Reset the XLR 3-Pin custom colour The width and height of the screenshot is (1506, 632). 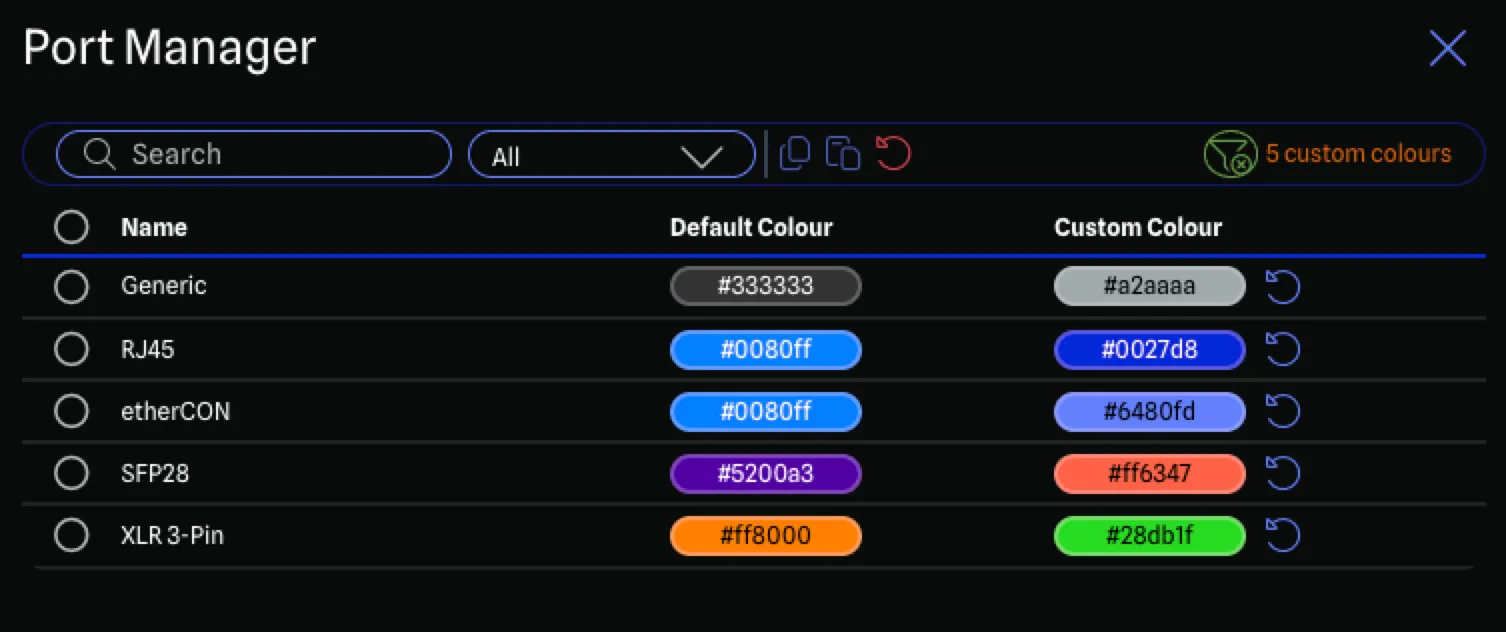click(1282, 536)
